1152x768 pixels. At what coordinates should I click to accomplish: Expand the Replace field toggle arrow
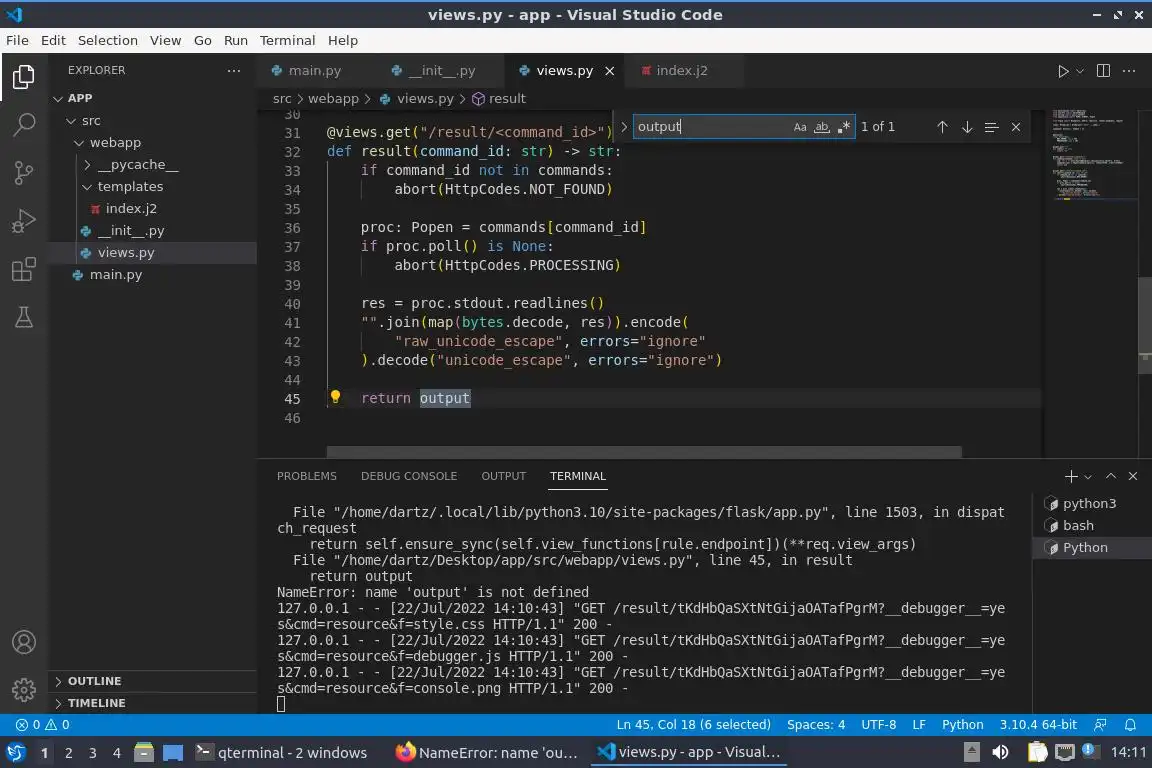624,127
